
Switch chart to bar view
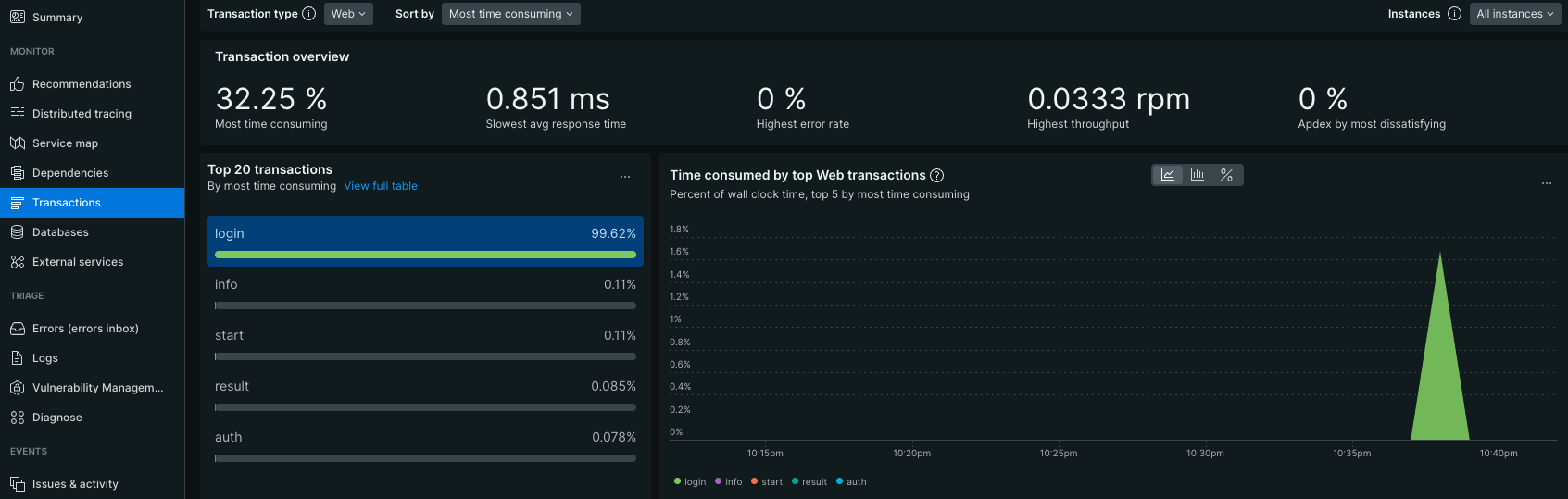1198,175
